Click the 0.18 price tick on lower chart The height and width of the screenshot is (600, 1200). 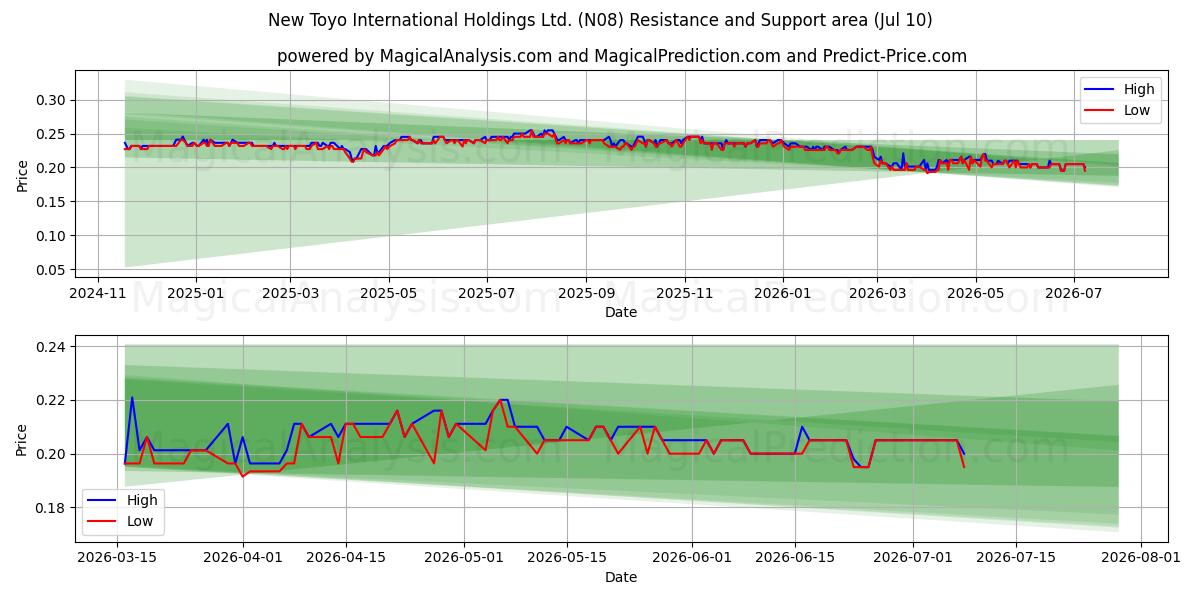pyautogui.click(x=52, y=508)
